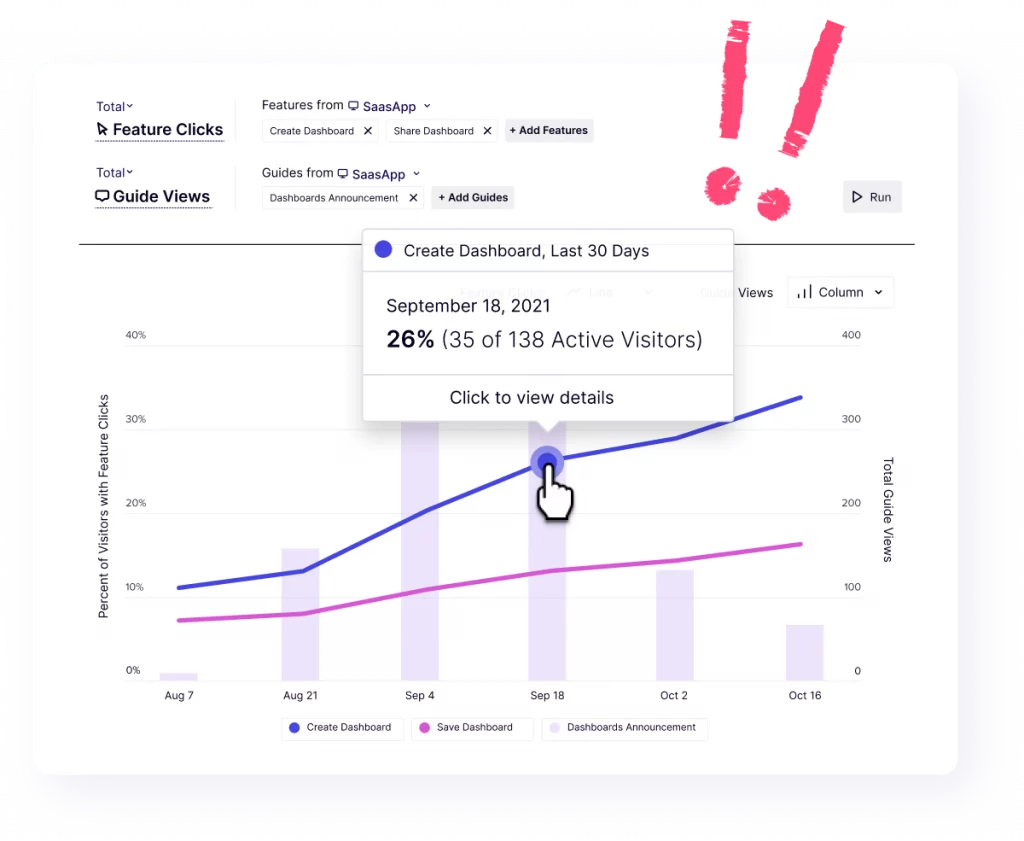Open Total dropdown above Guide Views
Image resolution: width=1024 pixels, height=841 pixels.
[114, 172]
